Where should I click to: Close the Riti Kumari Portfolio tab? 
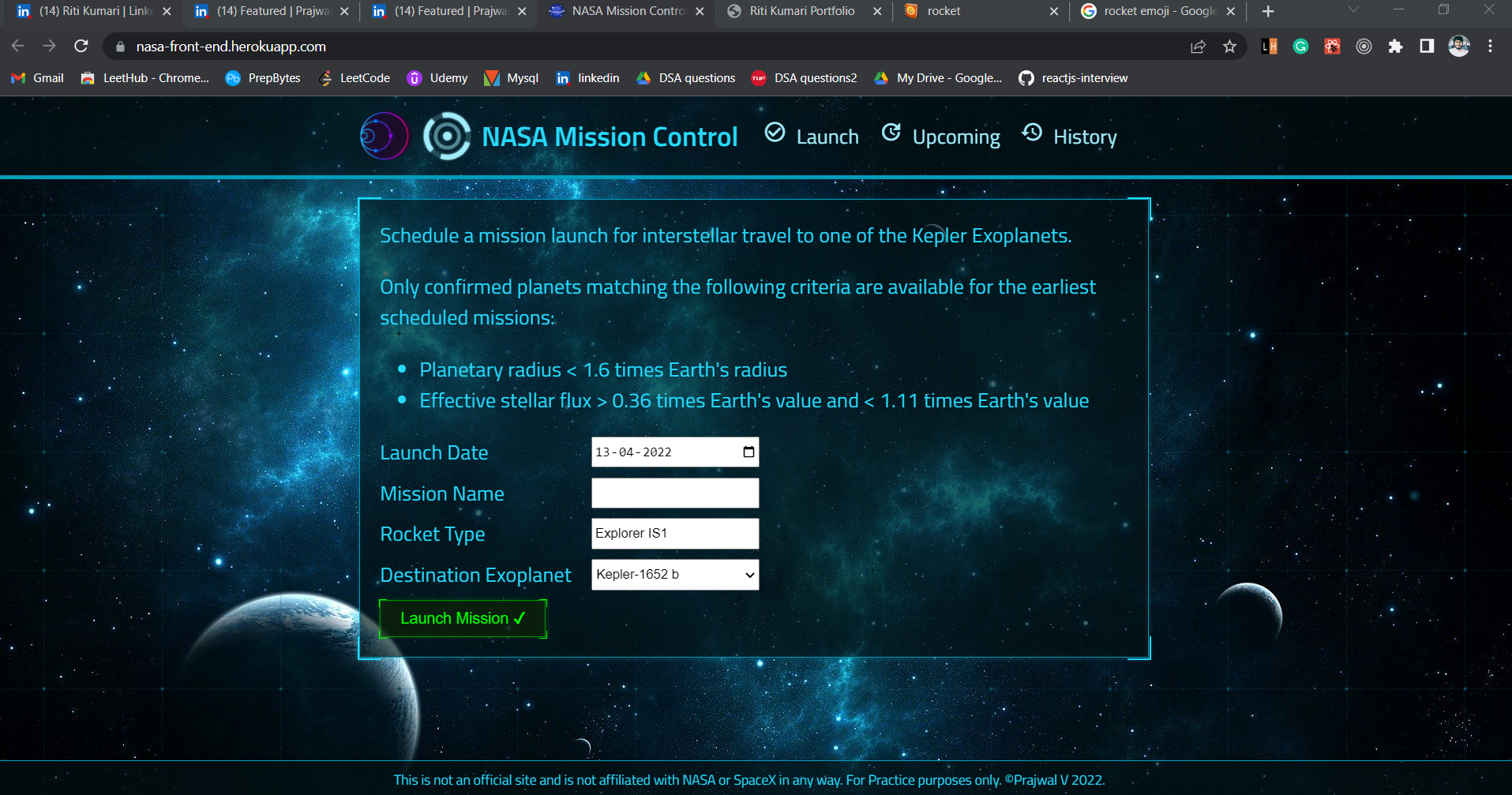(x=877, y=11)
